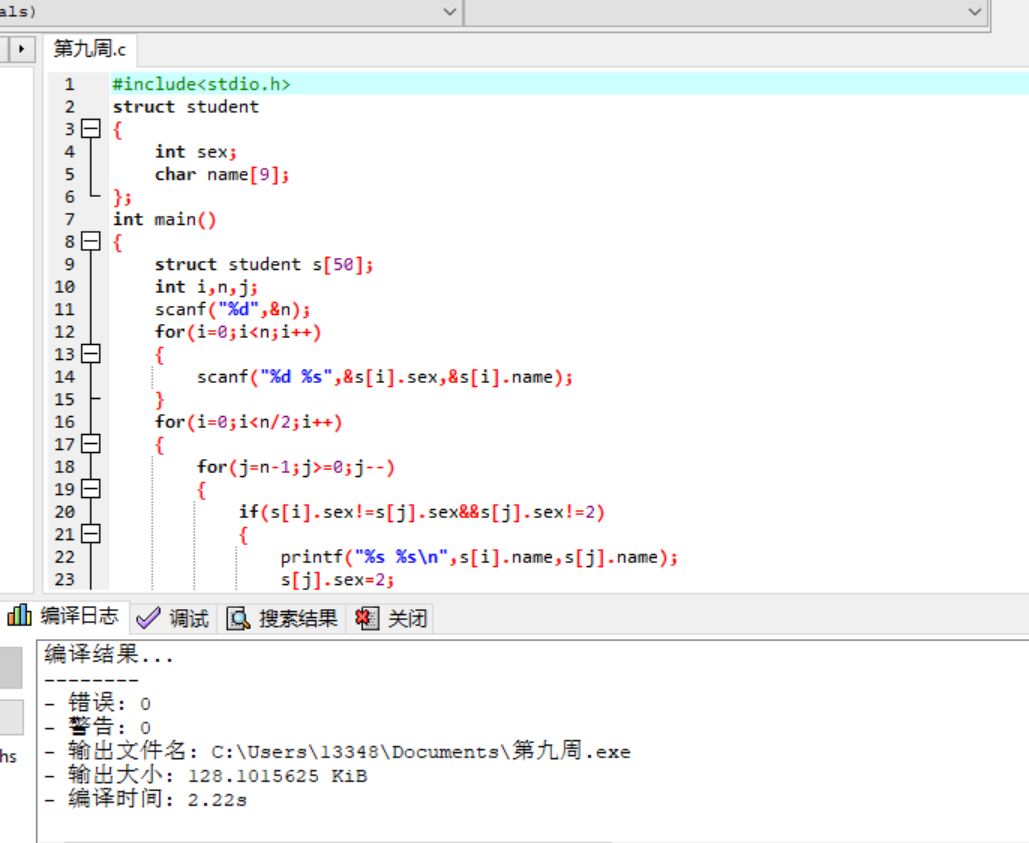Click 'char name[9];' on line 5
The height and width of the screenshot is (843, 1029).
coord(222,174)
